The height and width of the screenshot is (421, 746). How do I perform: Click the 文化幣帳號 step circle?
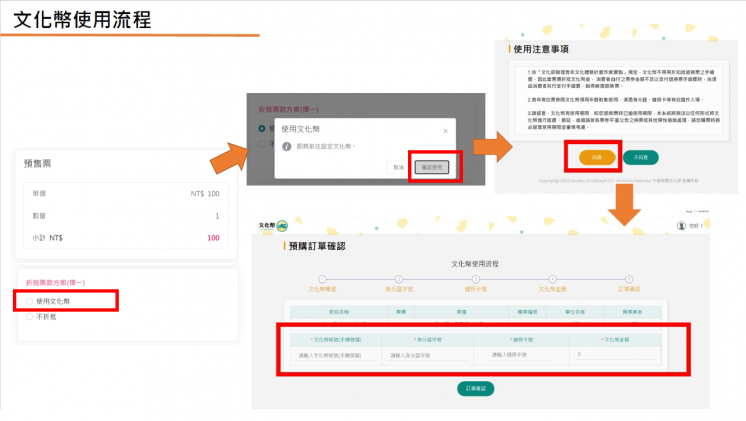pos(323,277)
